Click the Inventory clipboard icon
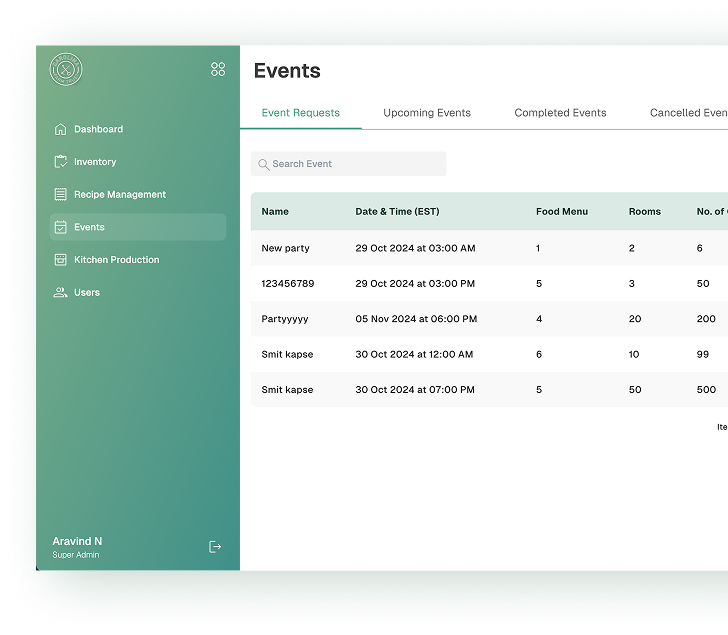The width and height of the screenshot is (728, 635). point(60,162)
